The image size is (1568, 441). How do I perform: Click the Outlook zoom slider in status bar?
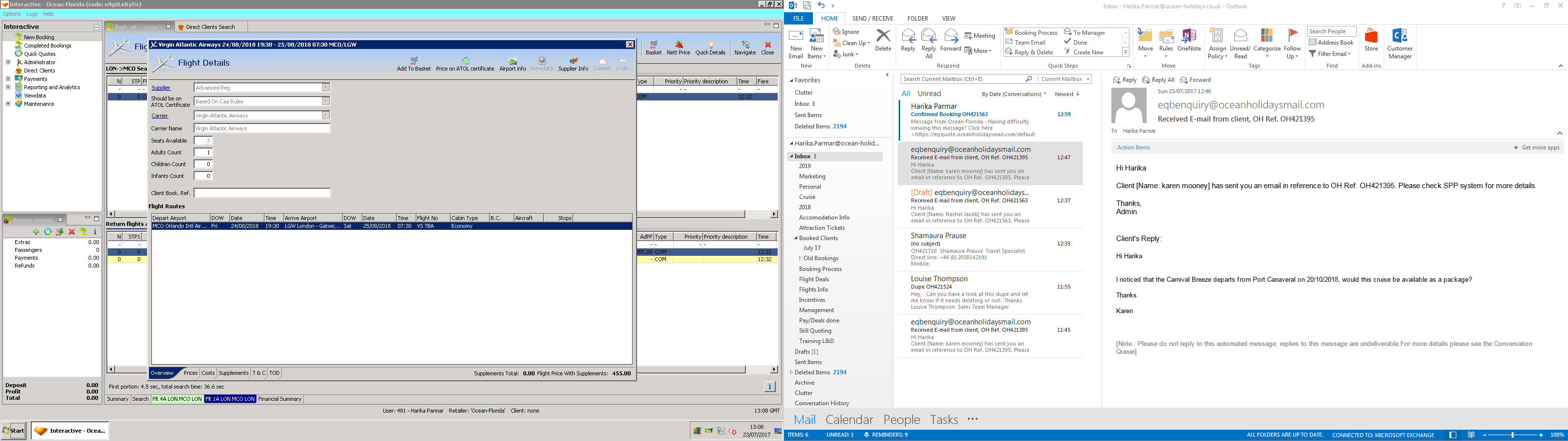pyautogui.click(x=1513, y=435)
